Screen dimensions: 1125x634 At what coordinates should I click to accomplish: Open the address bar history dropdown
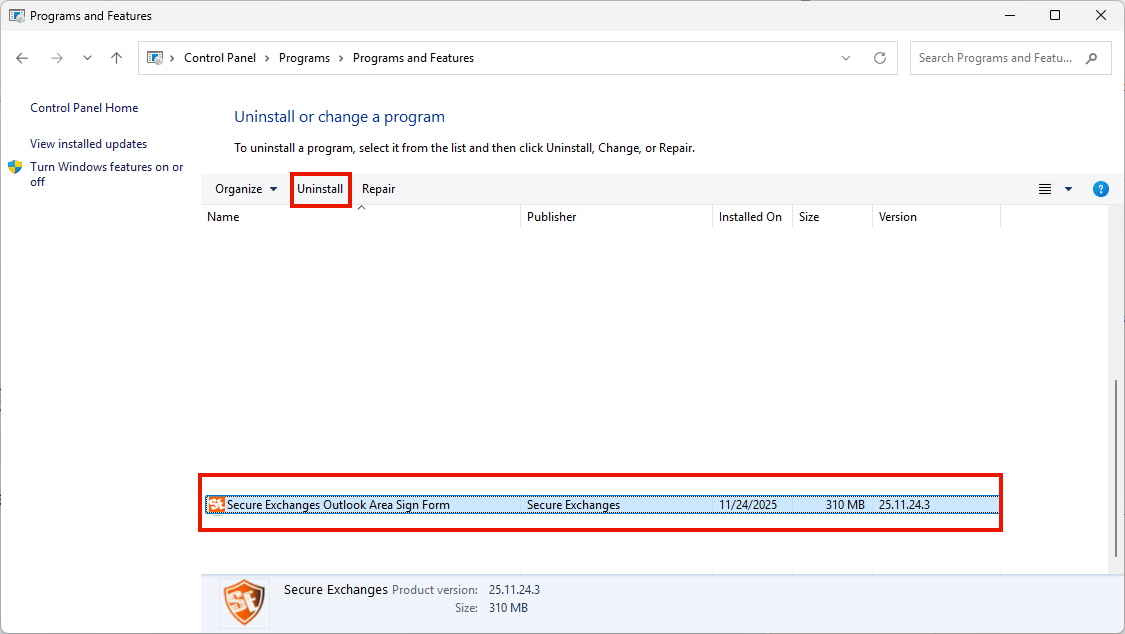point(846,58)
